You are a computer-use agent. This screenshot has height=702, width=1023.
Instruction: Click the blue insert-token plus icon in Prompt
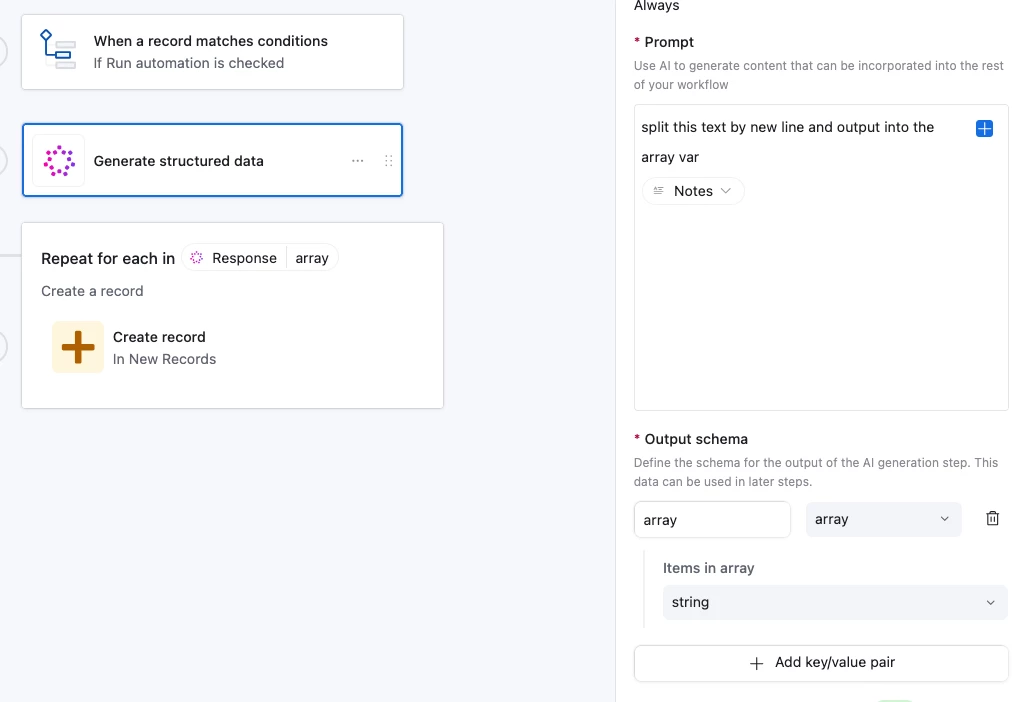click(x=984, y=129)
